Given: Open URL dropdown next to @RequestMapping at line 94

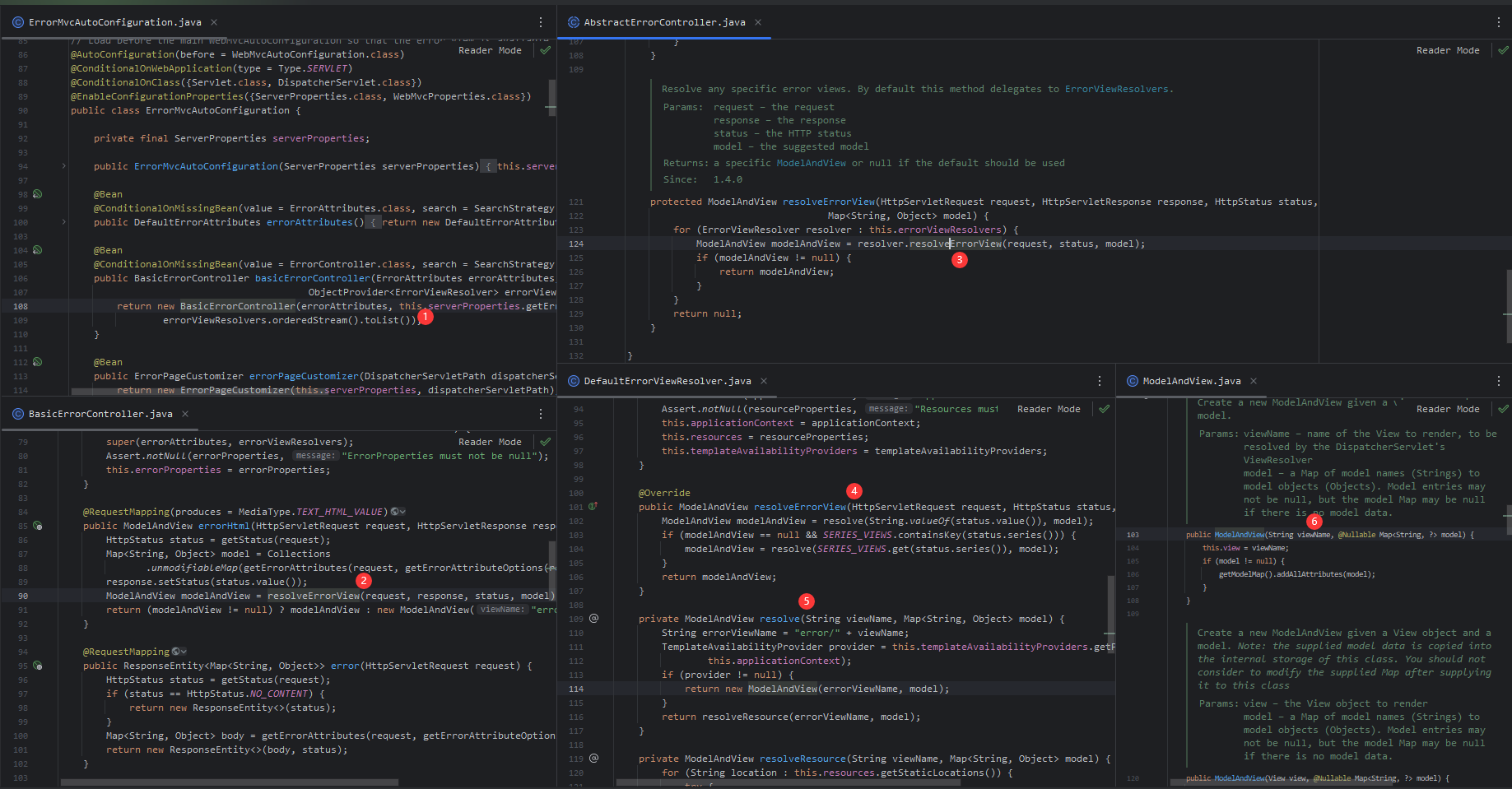Looking at the screenshot, I should 179,652.
